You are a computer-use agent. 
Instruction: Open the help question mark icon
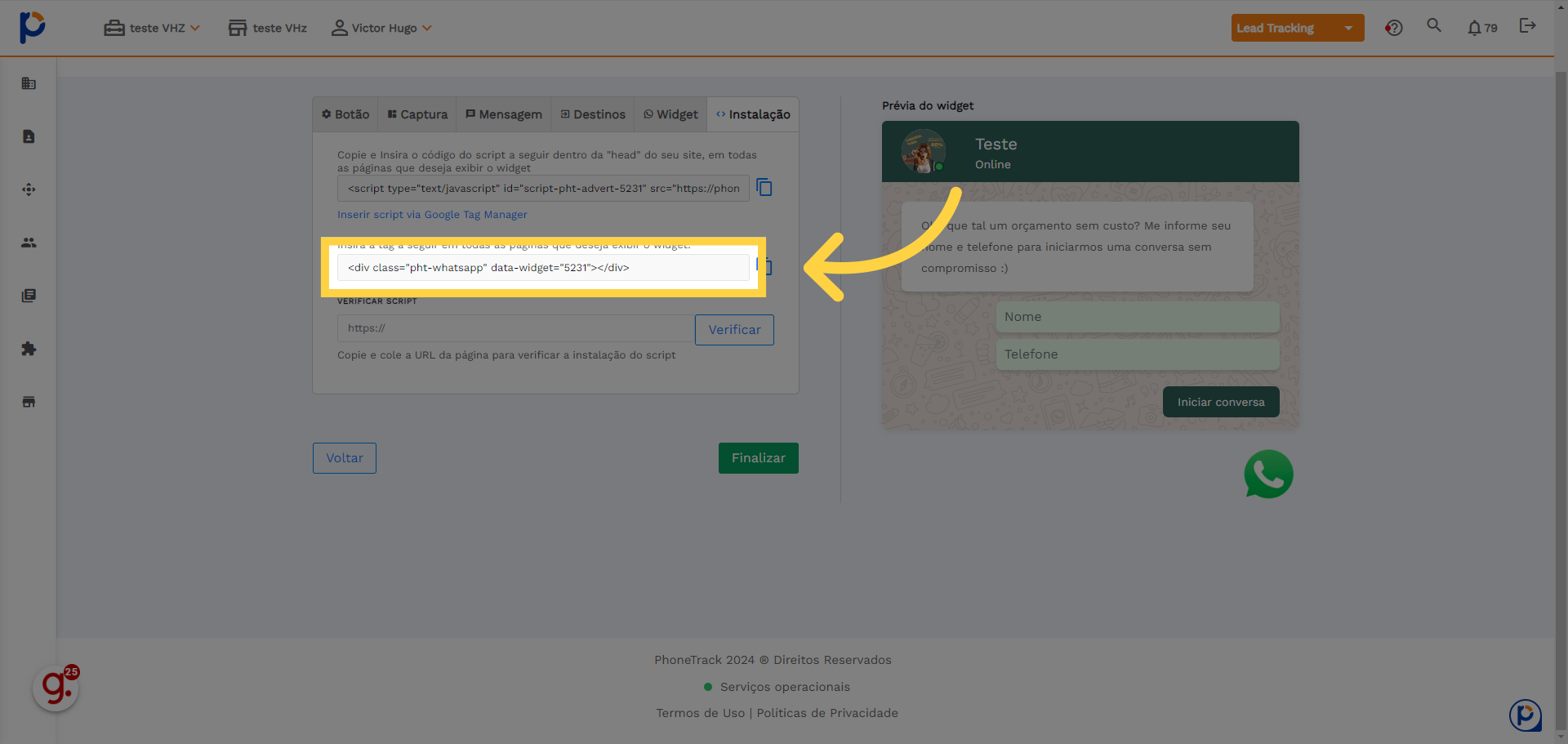[1394, 28]
